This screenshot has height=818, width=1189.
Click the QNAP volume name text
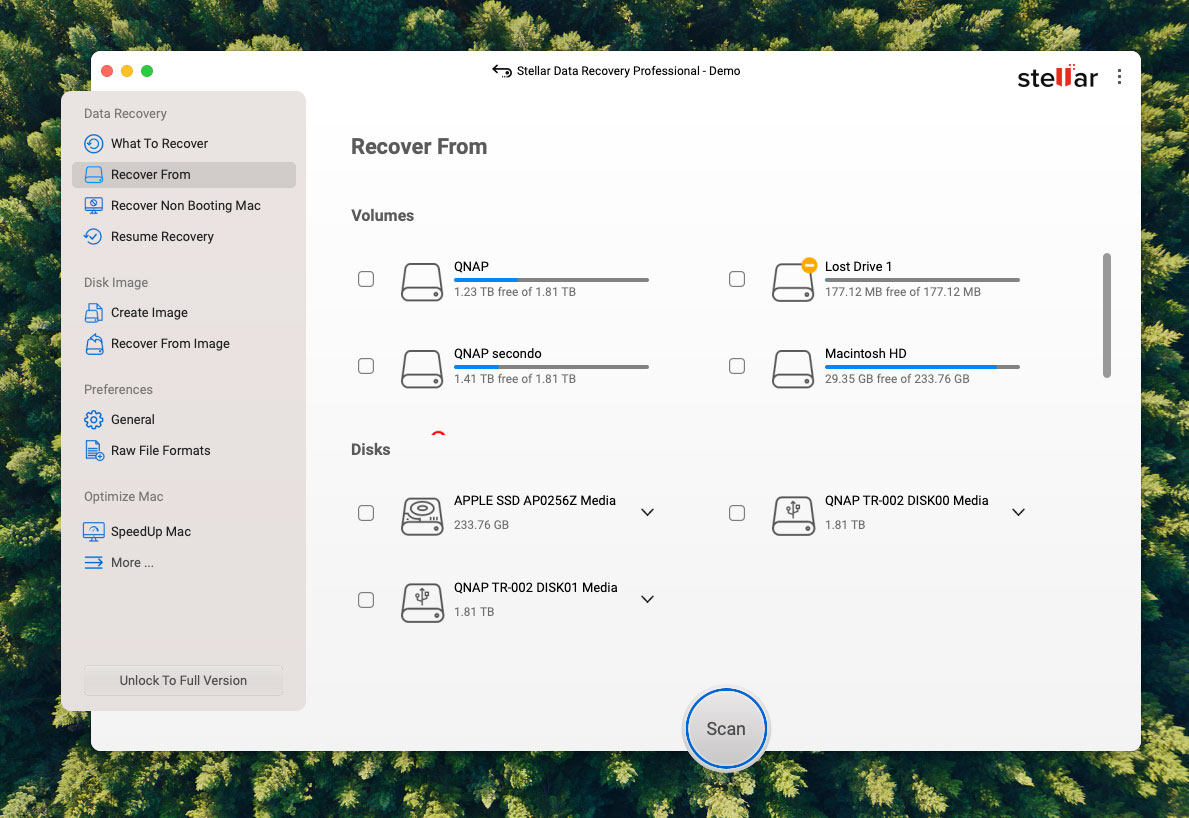tap(471, 267)
